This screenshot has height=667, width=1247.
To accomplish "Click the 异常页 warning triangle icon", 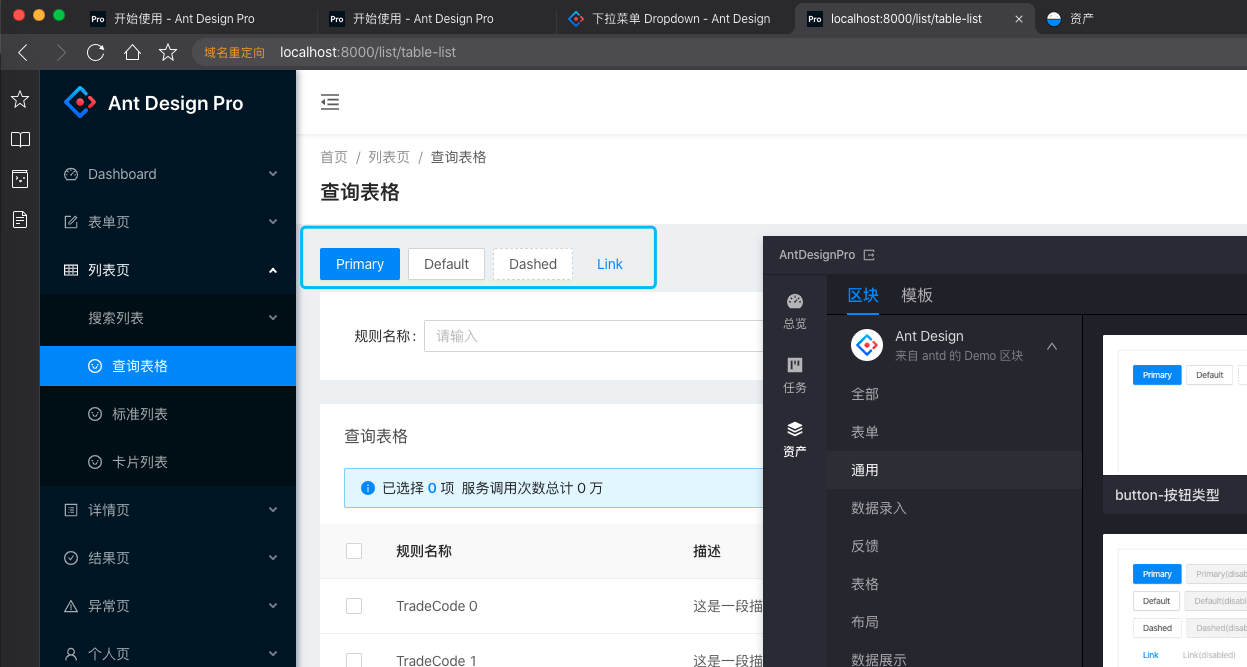I will click(x=71, y=606).
